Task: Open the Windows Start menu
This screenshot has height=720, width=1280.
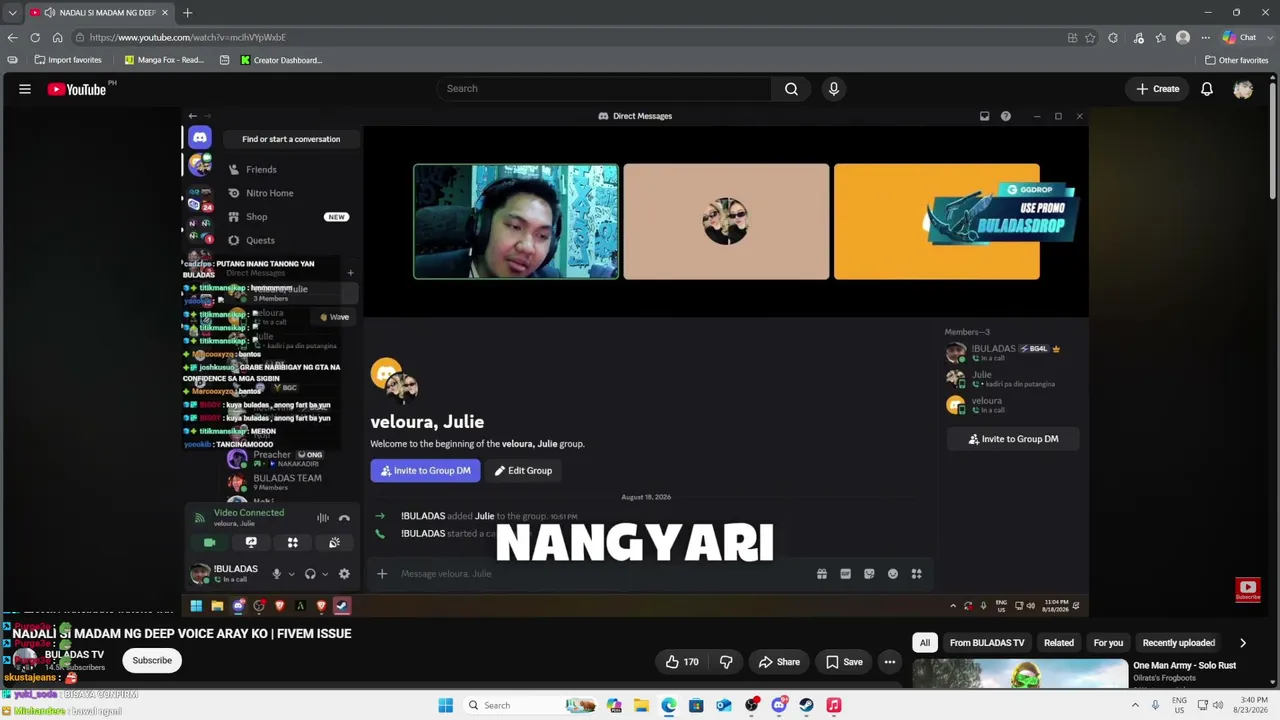Action: pyautogui.click(x=446, y=705)
